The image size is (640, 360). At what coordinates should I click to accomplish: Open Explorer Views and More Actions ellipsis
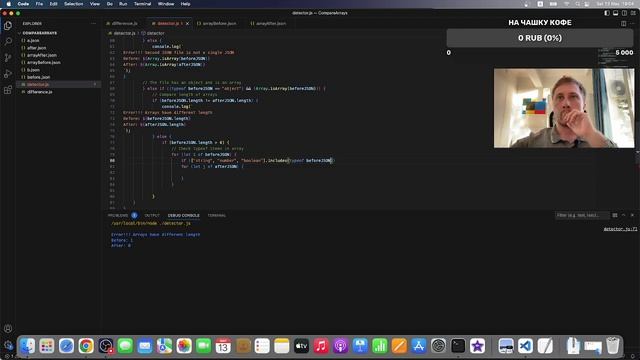coord(93,24)
